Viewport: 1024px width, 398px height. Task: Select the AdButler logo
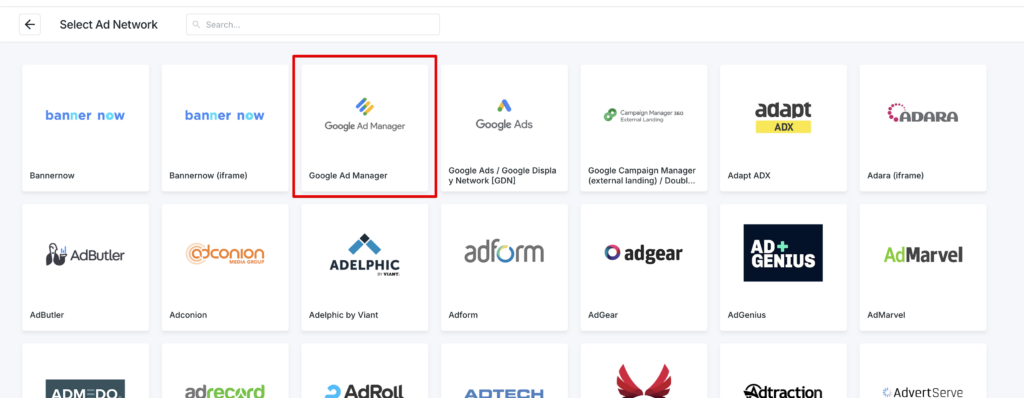tap(86, 254)
